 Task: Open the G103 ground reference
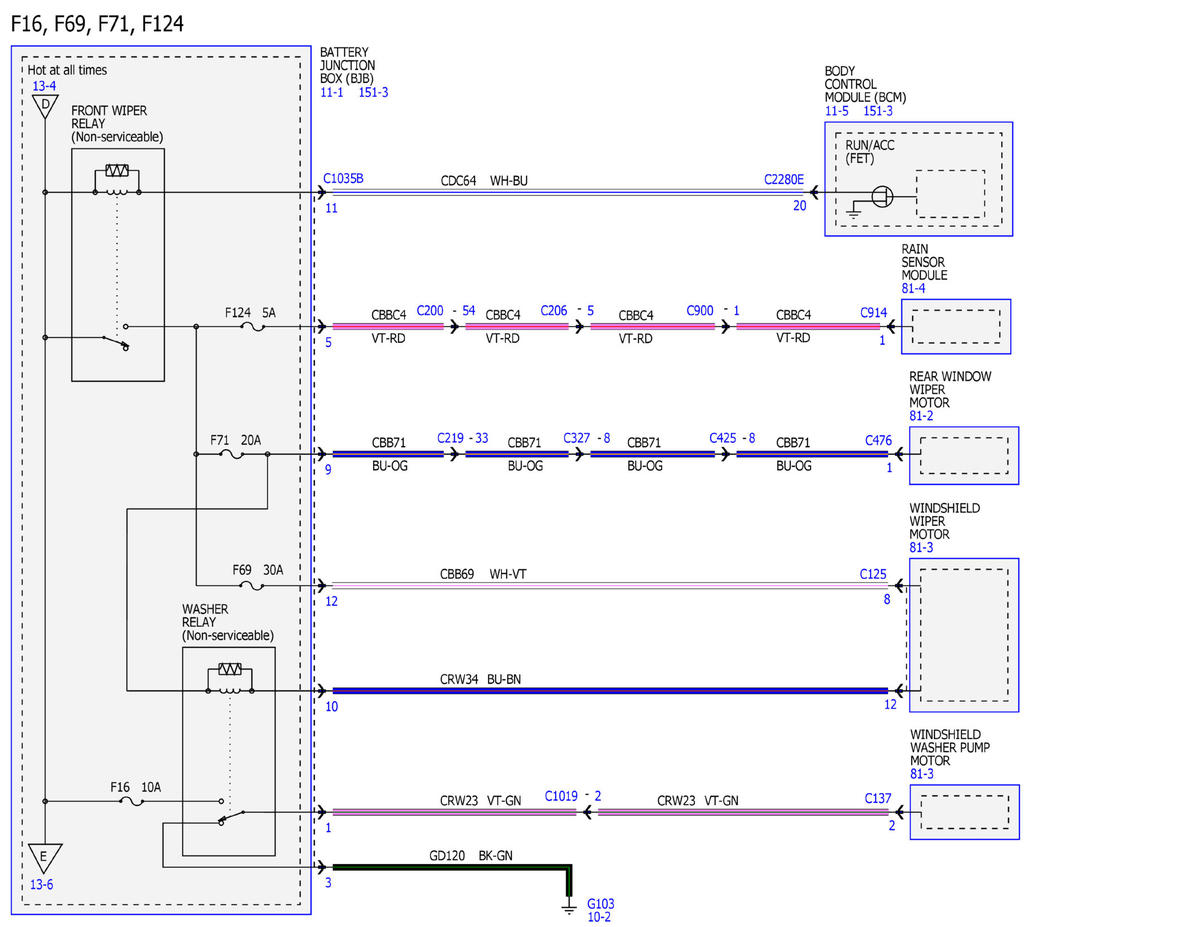point(601,903)
